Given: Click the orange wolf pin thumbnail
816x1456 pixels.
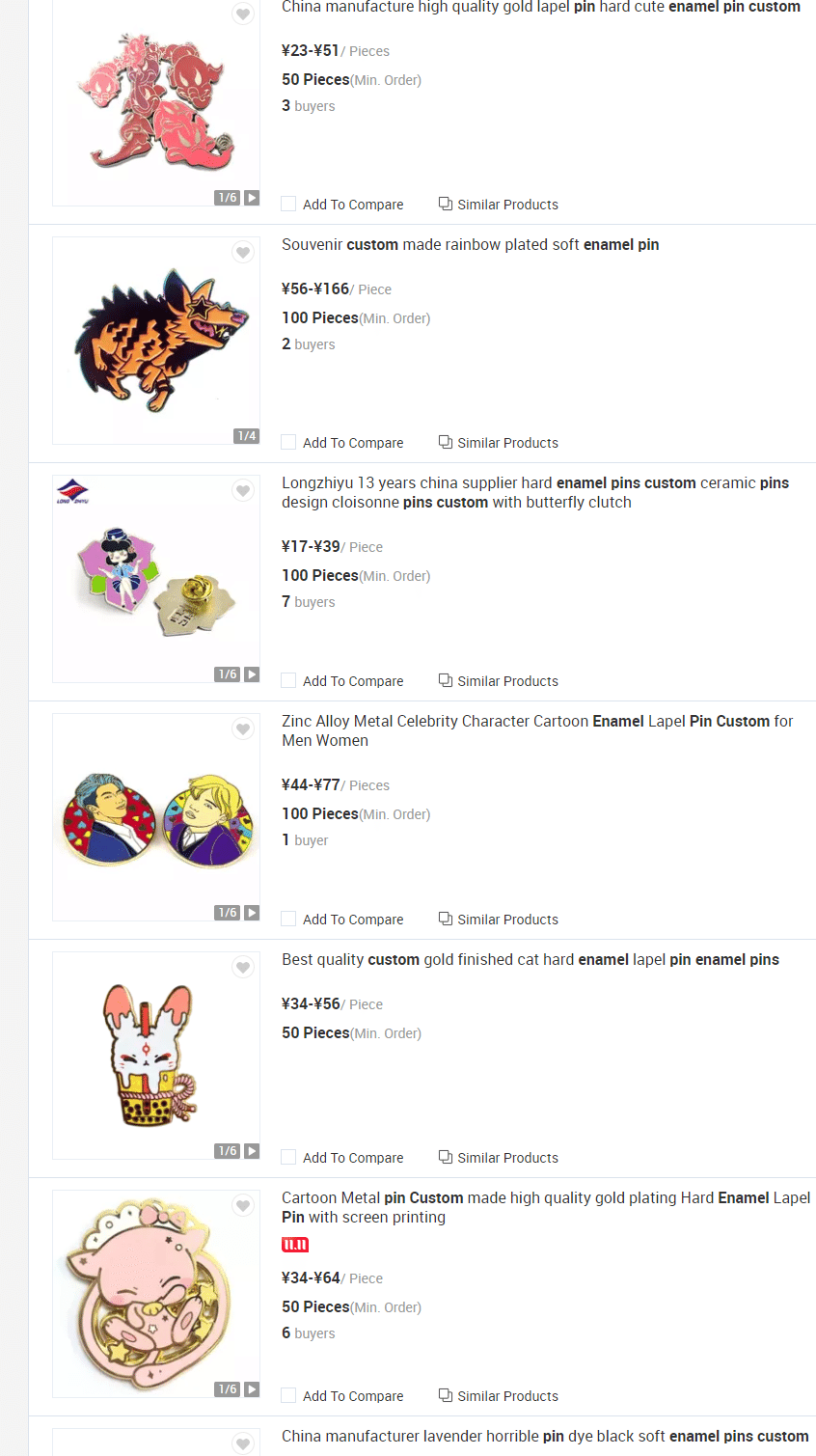Looking at the screenshot, I should coord(154,338).
